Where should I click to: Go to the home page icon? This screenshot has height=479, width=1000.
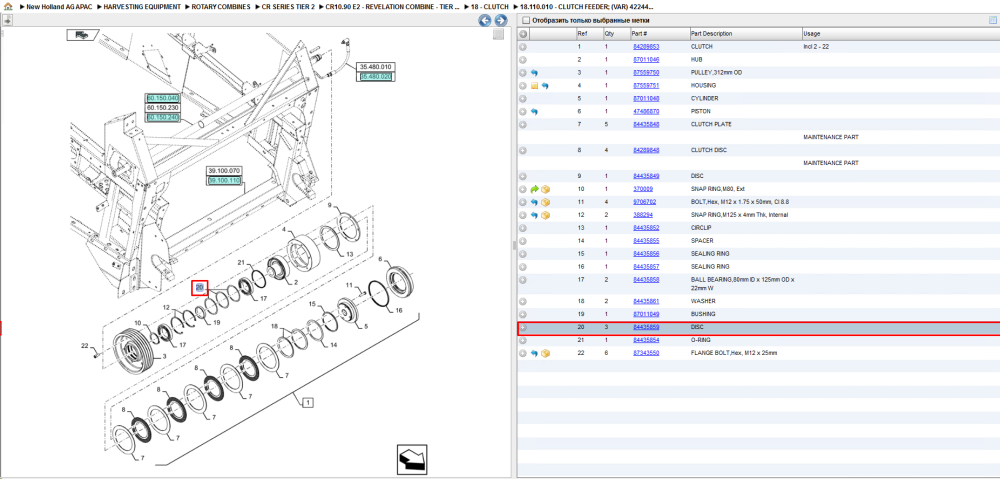point(8,6)
